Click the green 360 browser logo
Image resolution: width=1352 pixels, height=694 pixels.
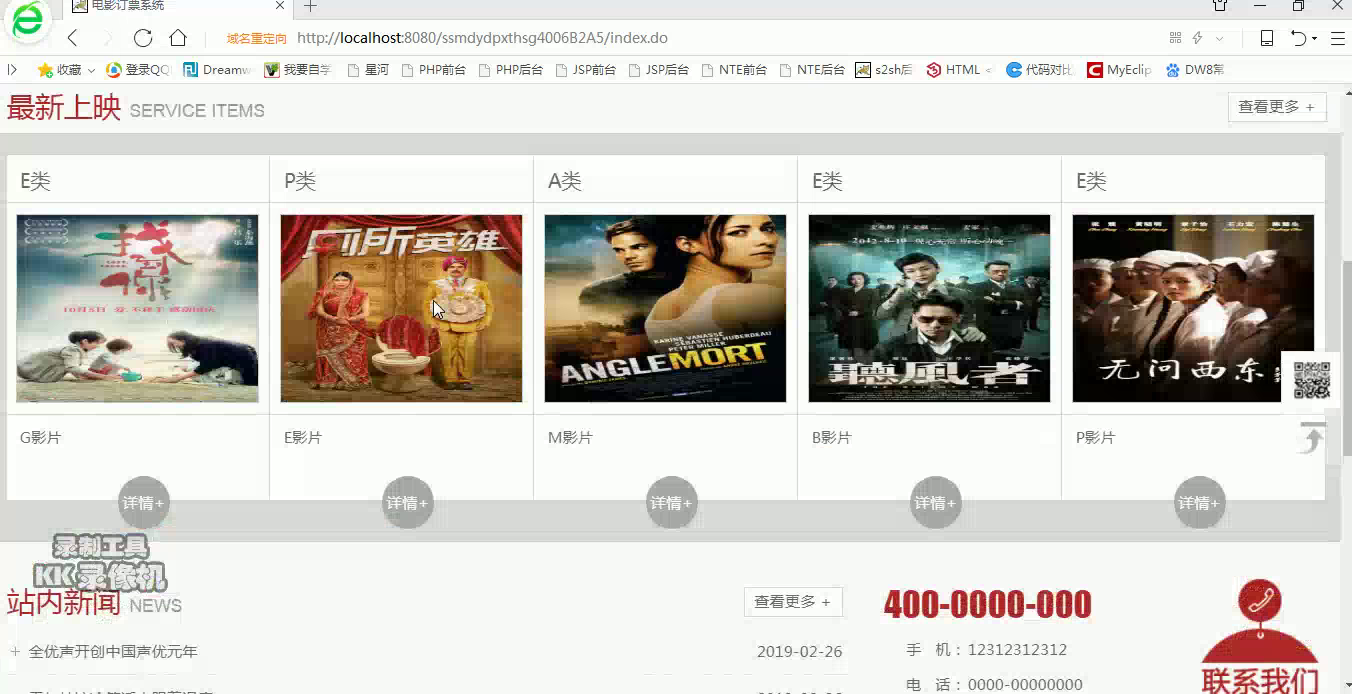click(x=28, y=20)
